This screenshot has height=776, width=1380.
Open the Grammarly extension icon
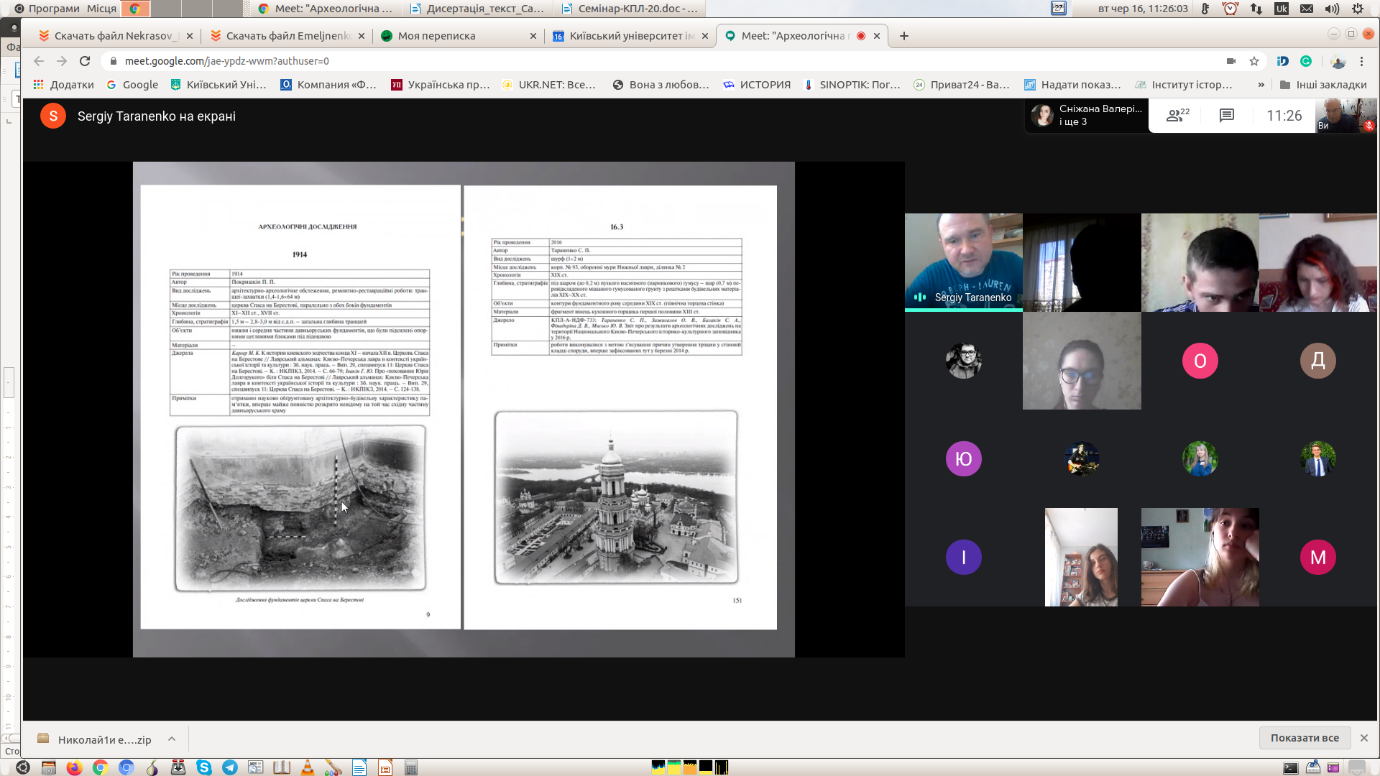(1305, 61)
